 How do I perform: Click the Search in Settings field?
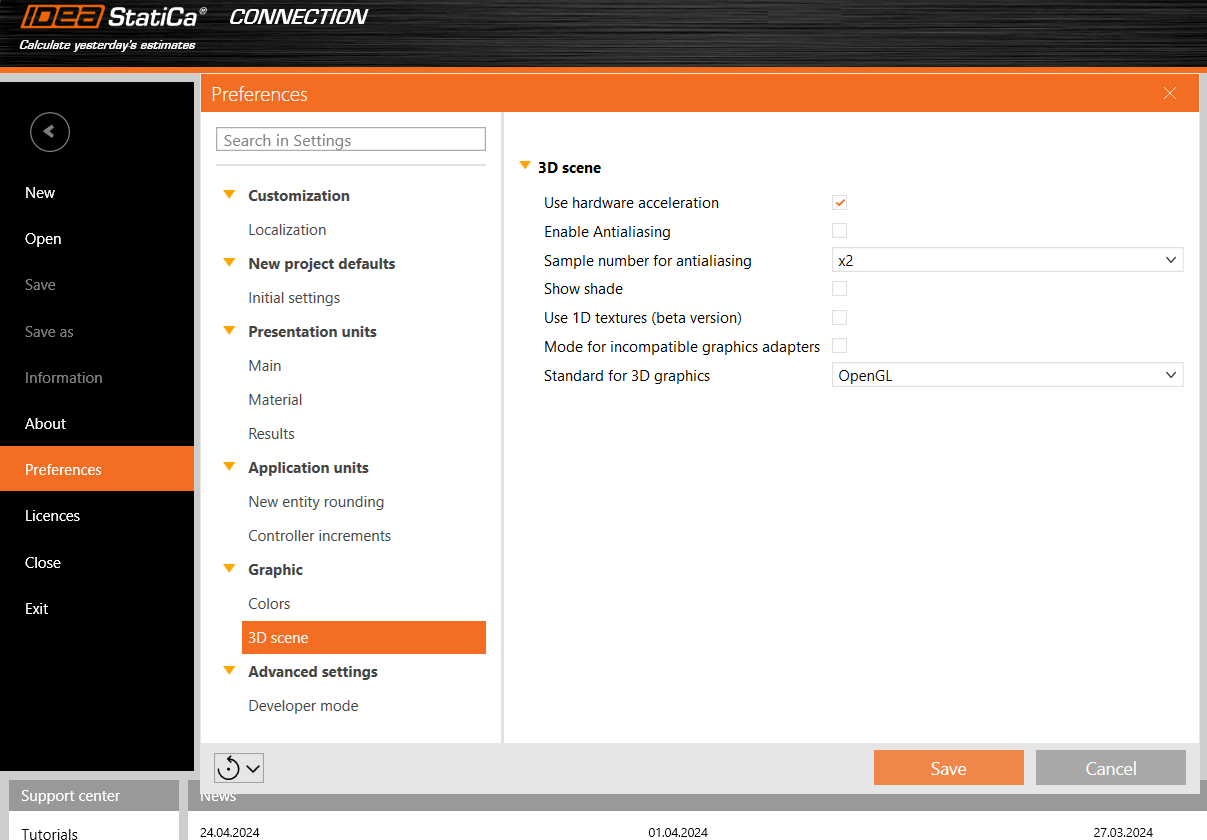[350, 140]
